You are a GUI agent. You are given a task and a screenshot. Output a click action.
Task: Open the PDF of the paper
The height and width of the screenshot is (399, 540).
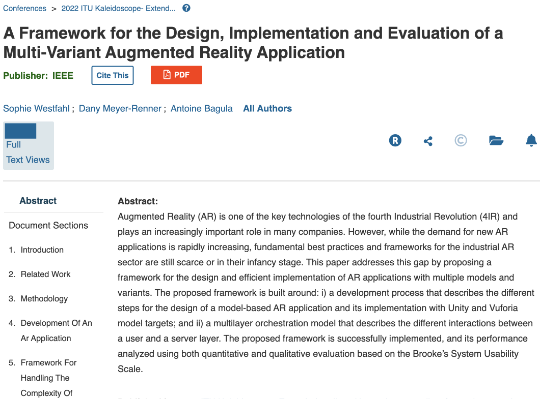tap(176, 75)
